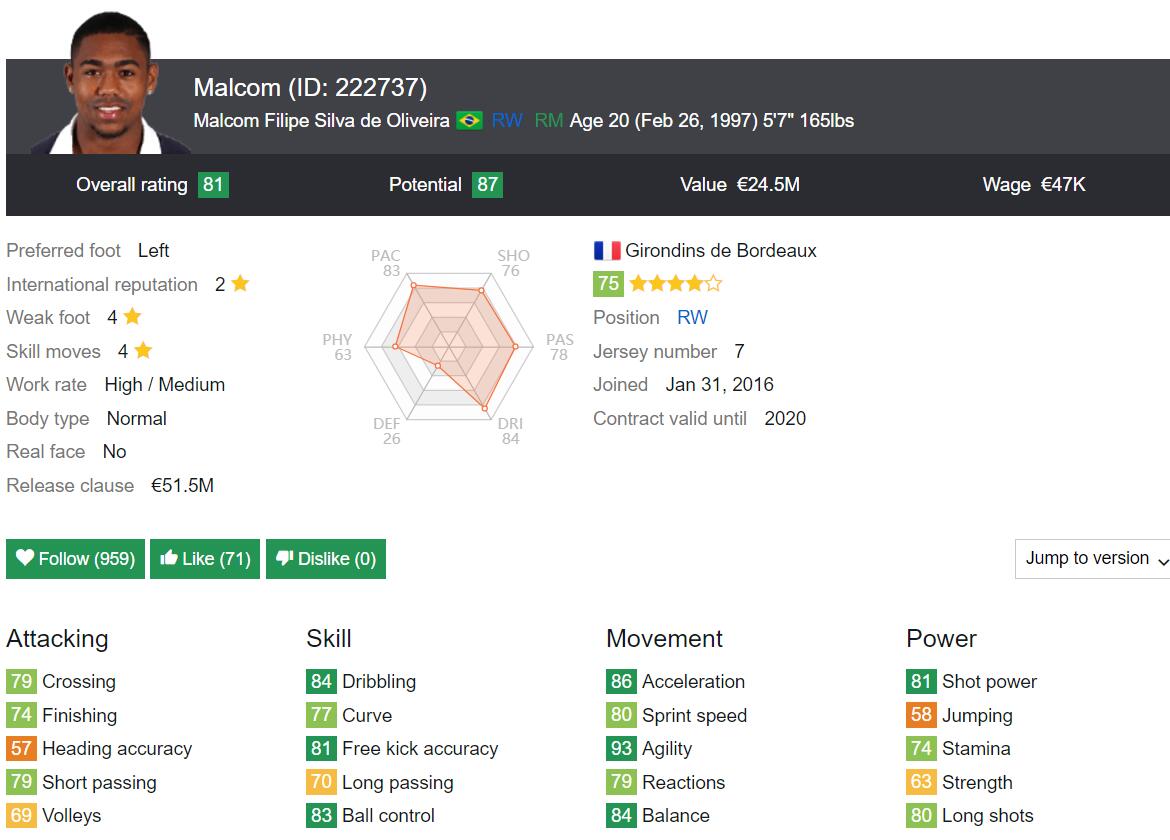This screenshot has height=840, width=1170.
Task: Click the Overall rating 81 badge
Action: (212, 185)
